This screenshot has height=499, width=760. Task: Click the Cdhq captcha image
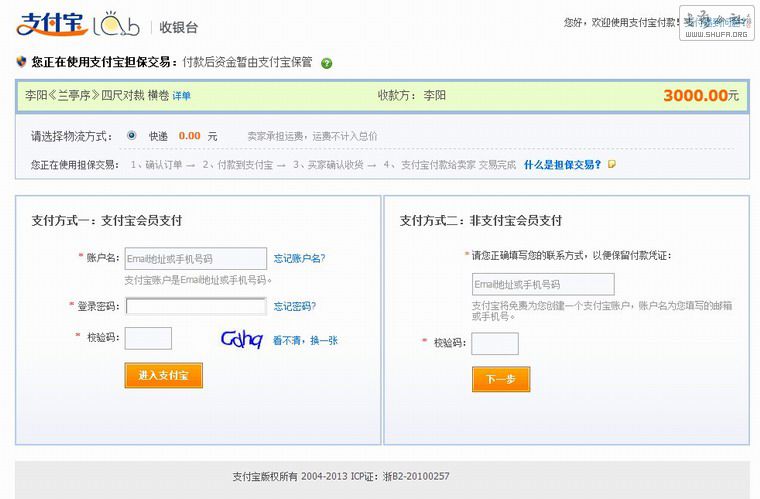[241, 339]
